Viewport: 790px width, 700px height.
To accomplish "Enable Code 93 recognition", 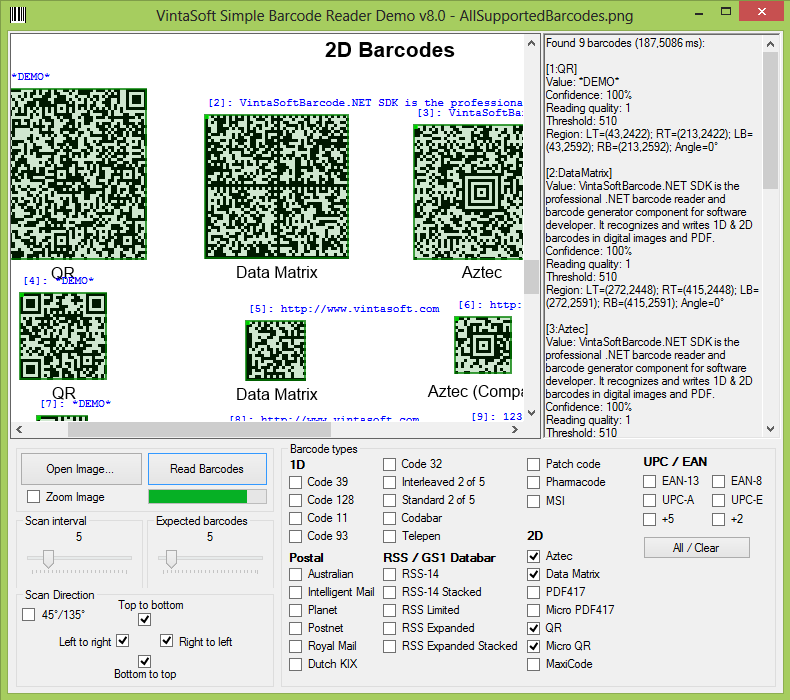I will pyautogui.click(x=296, y=536).
